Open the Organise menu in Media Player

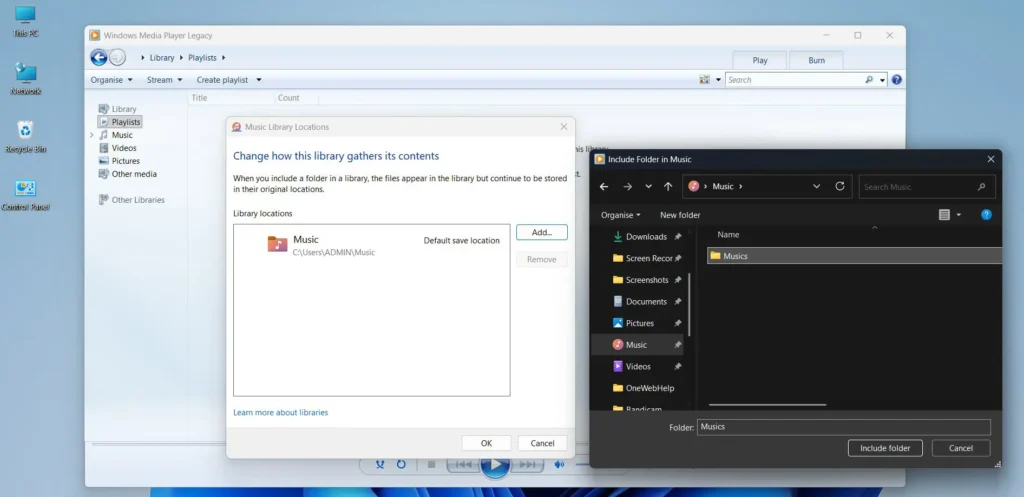(x=112, y=80)
